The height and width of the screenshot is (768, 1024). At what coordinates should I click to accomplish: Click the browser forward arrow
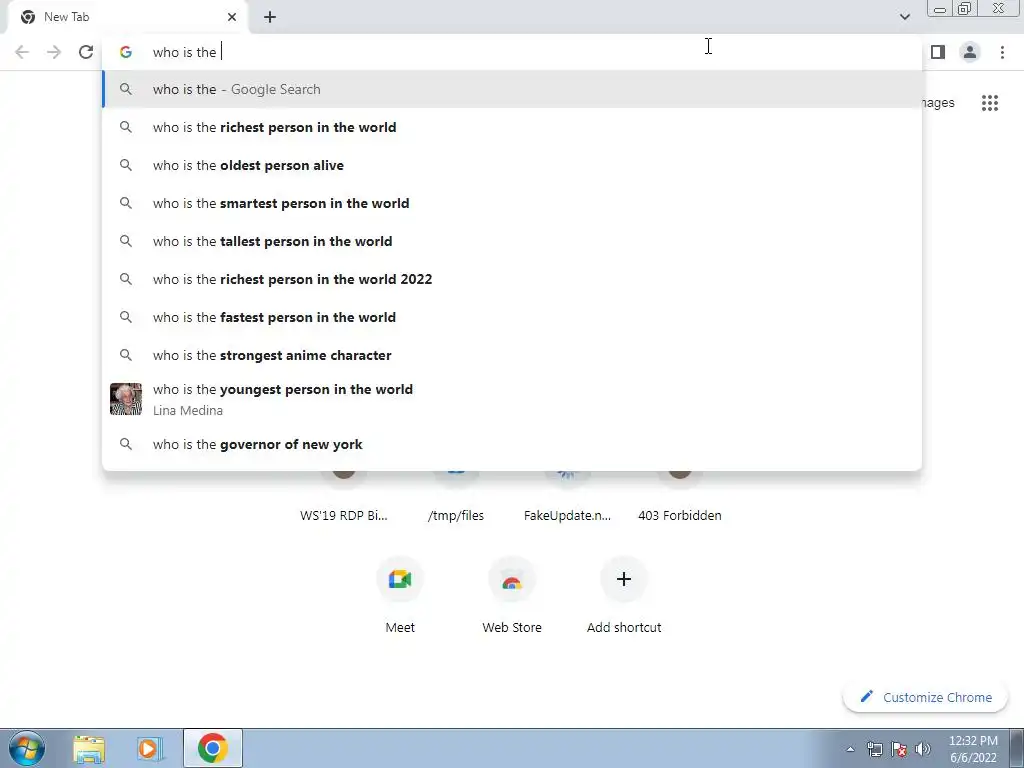(x=54, y=52)
